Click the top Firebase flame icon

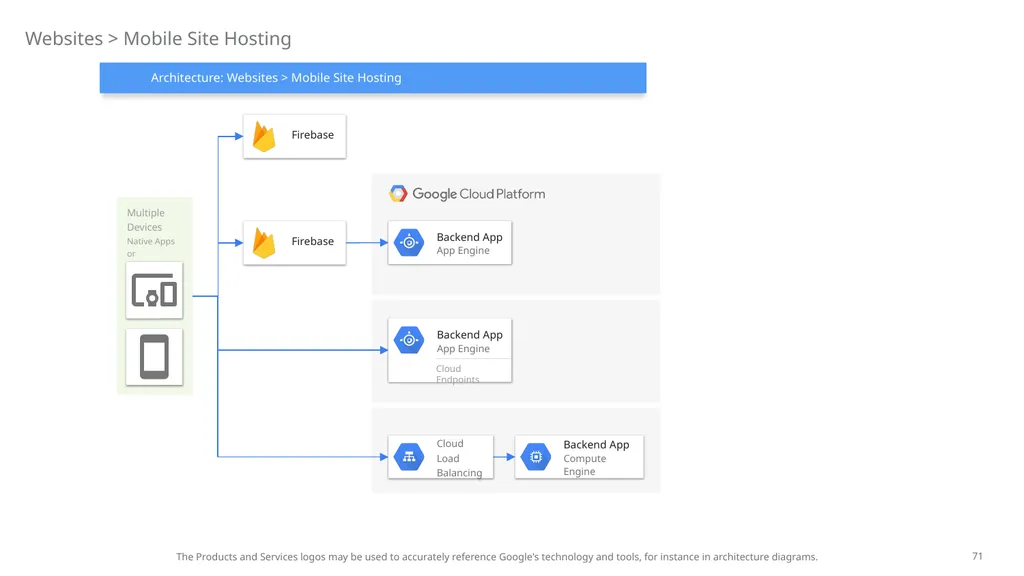[x=264, y=136]
